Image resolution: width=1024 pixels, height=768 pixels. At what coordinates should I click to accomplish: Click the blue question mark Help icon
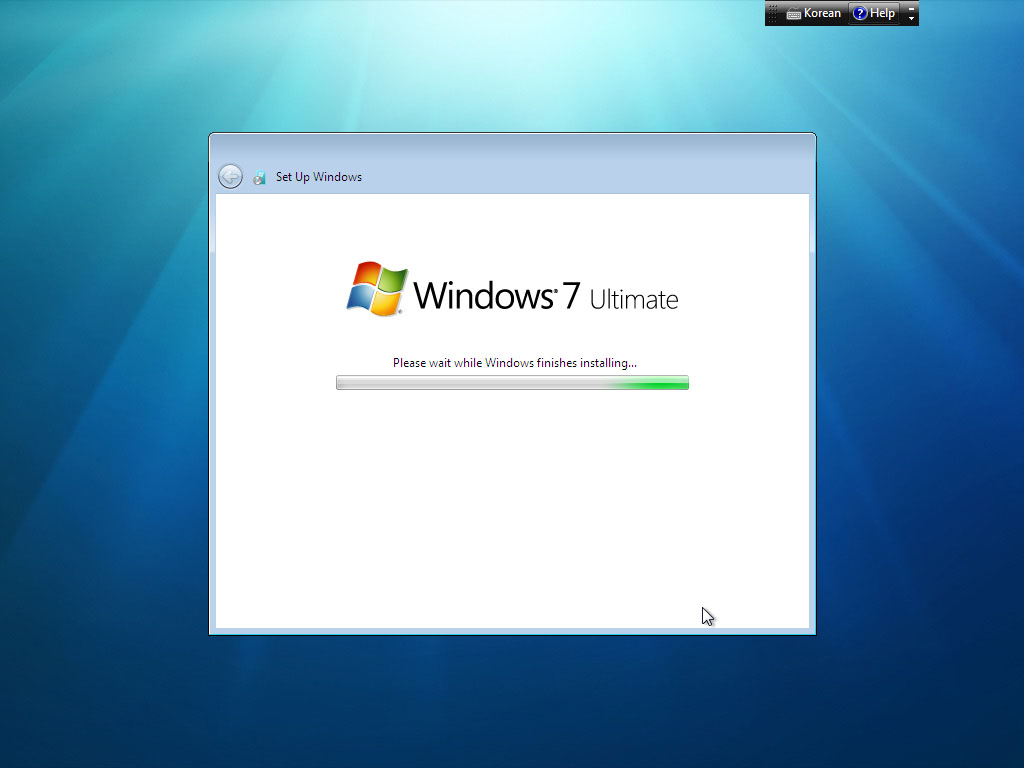(x=860, y=13)
